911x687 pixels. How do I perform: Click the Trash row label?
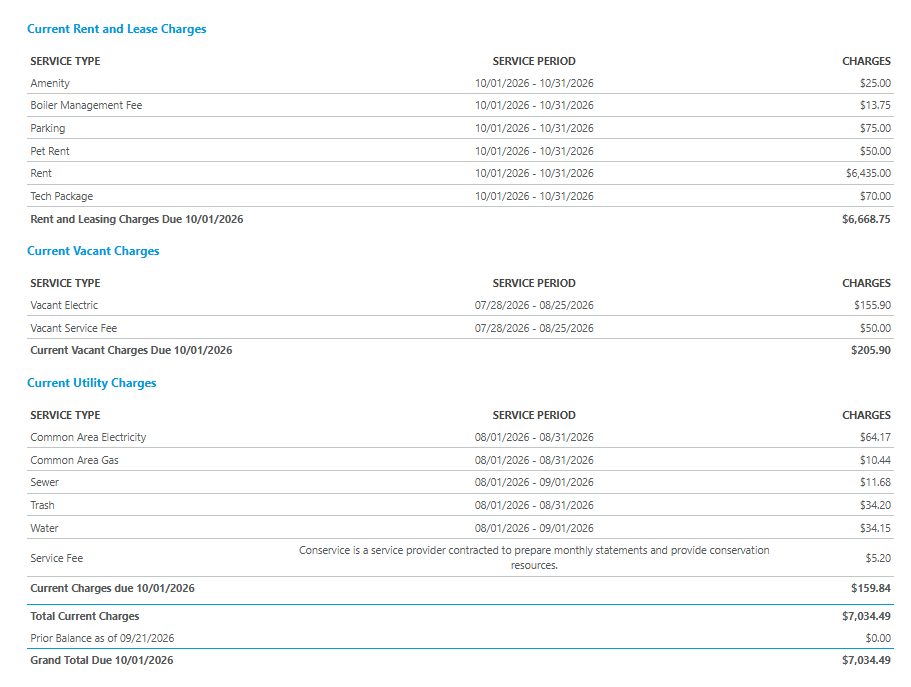pyautogui.click(x=42, y=505)
